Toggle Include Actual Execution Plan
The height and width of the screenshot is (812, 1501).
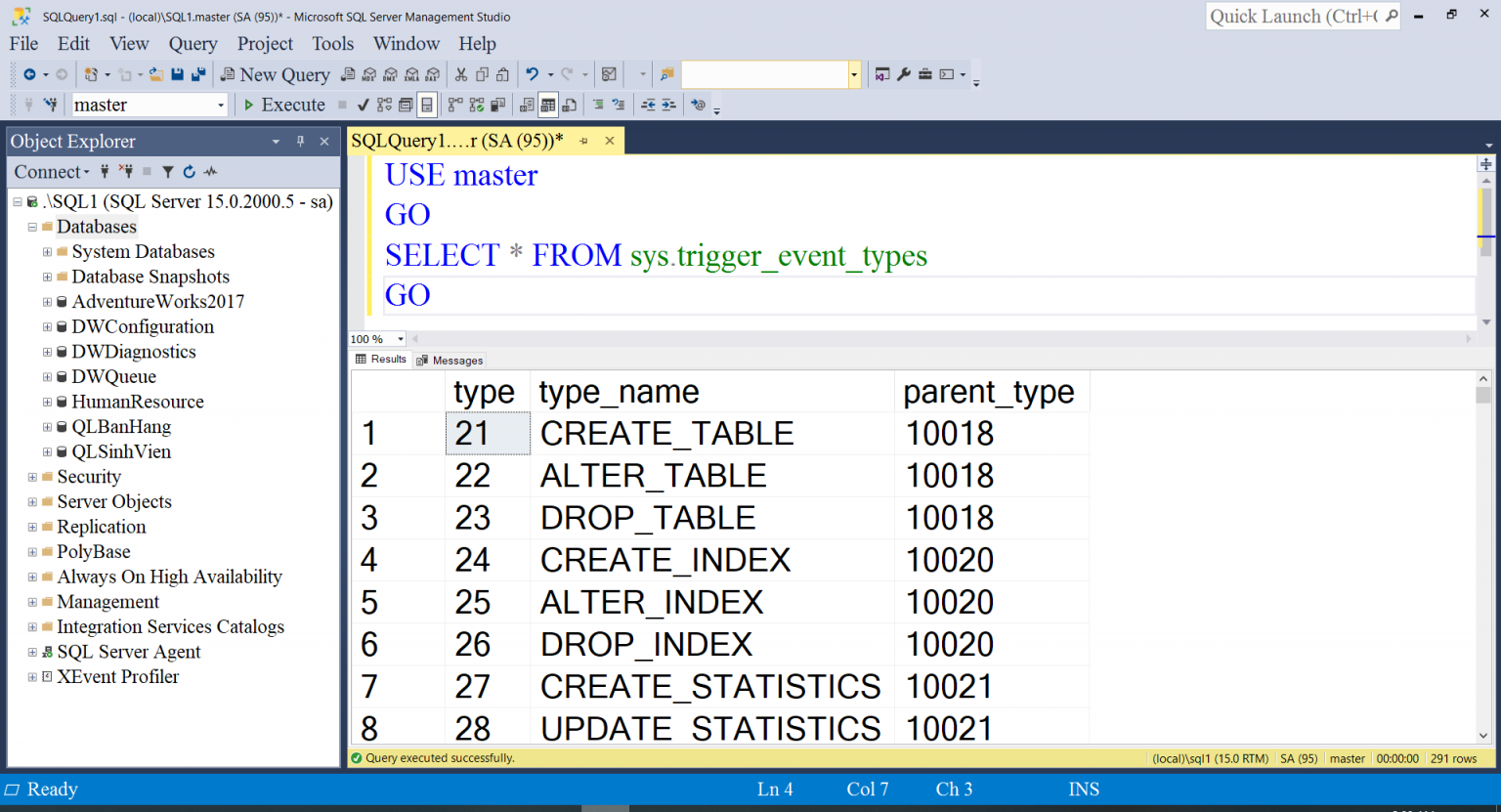[x=476, y=105]
